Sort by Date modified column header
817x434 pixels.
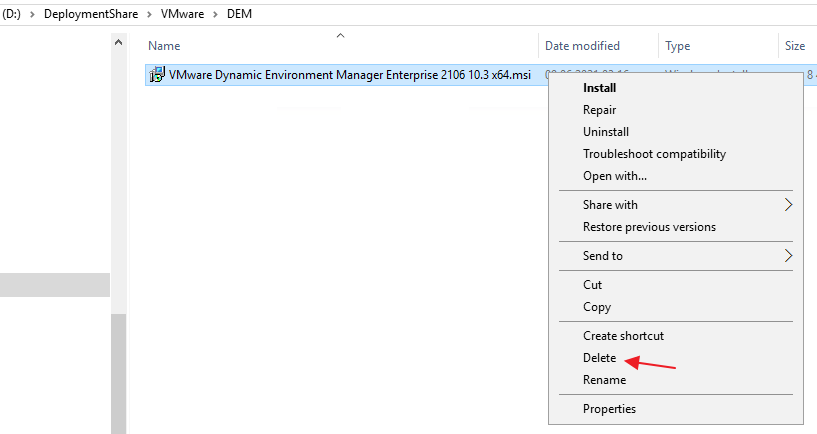click(582, 46)
